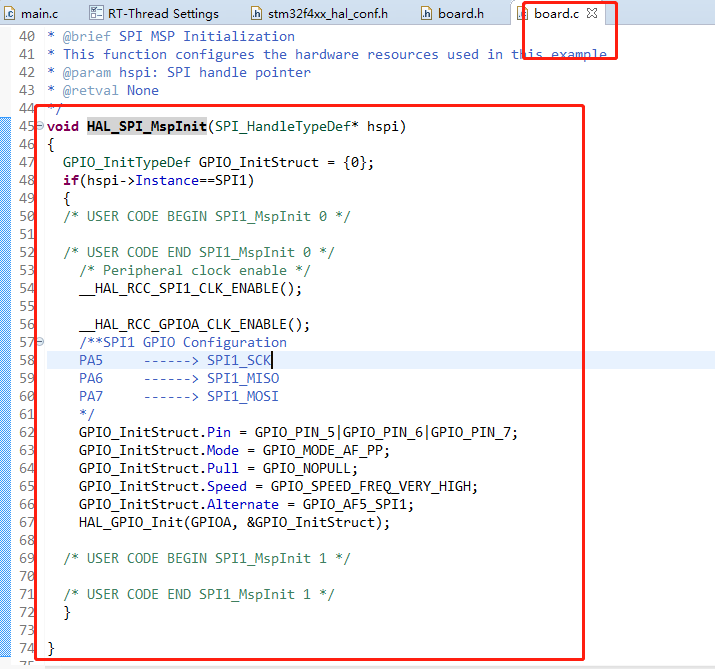The width and height of the screenshot is (715, 669).
Task: Place cursor on __HAL_RCC_GPIOA_CLK_ENABLE() call
Action: coord(194,325)
